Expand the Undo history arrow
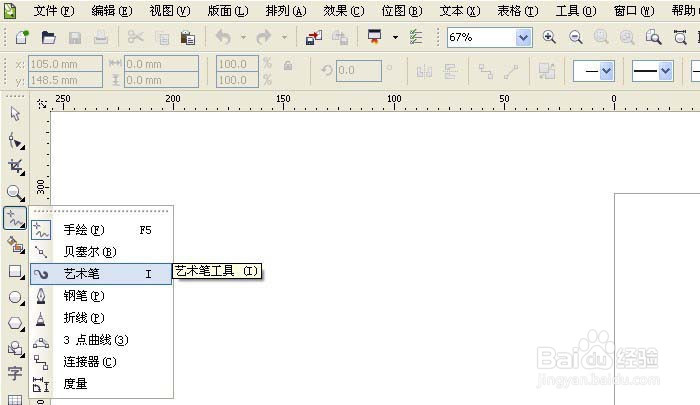The image size is (700, 405). tap(243, 38)
